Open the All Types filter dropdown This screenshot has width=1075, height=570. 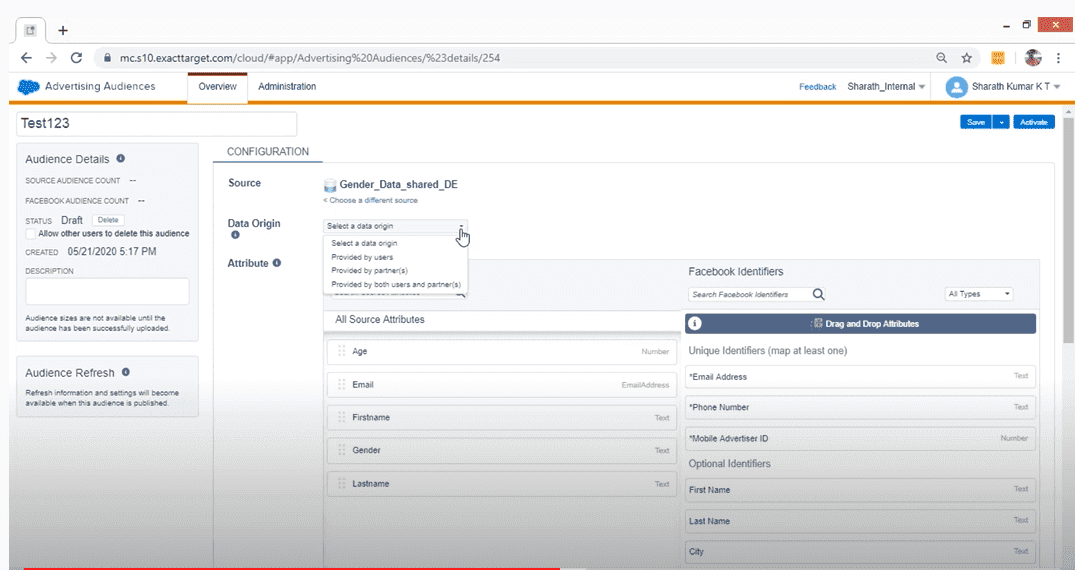(x=979, y=294)
